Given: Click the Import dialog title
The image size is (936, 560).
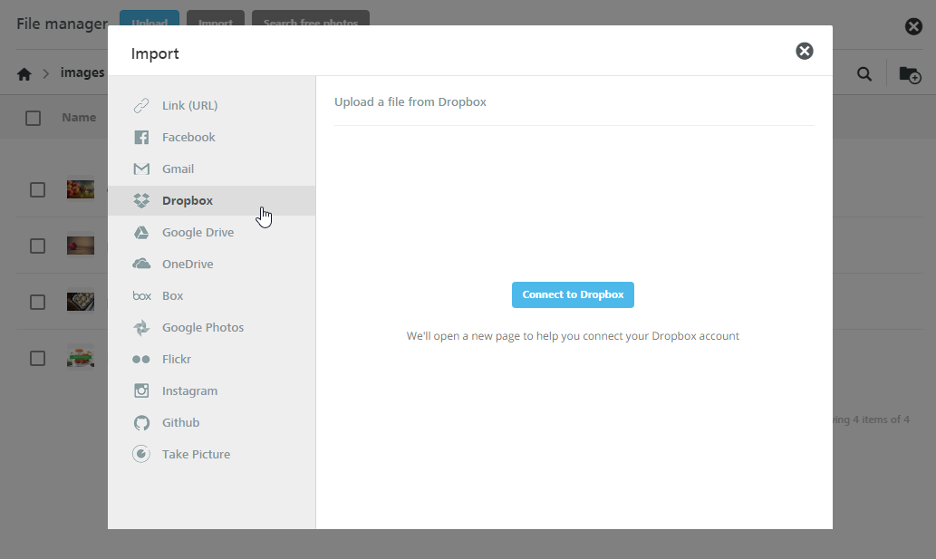Looking at the screenshot, I should pyautogui.click(x=155, y=54).
